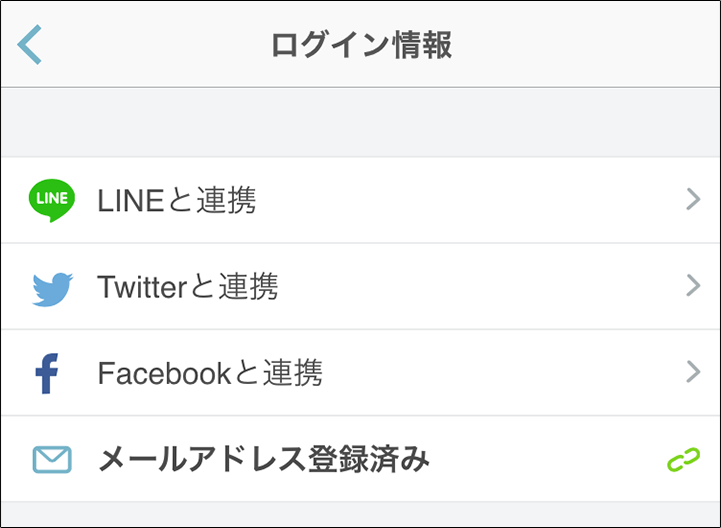
Task: Open the Twitter row's right chevron
Action: pyautogui.click(x=693, y=287)
